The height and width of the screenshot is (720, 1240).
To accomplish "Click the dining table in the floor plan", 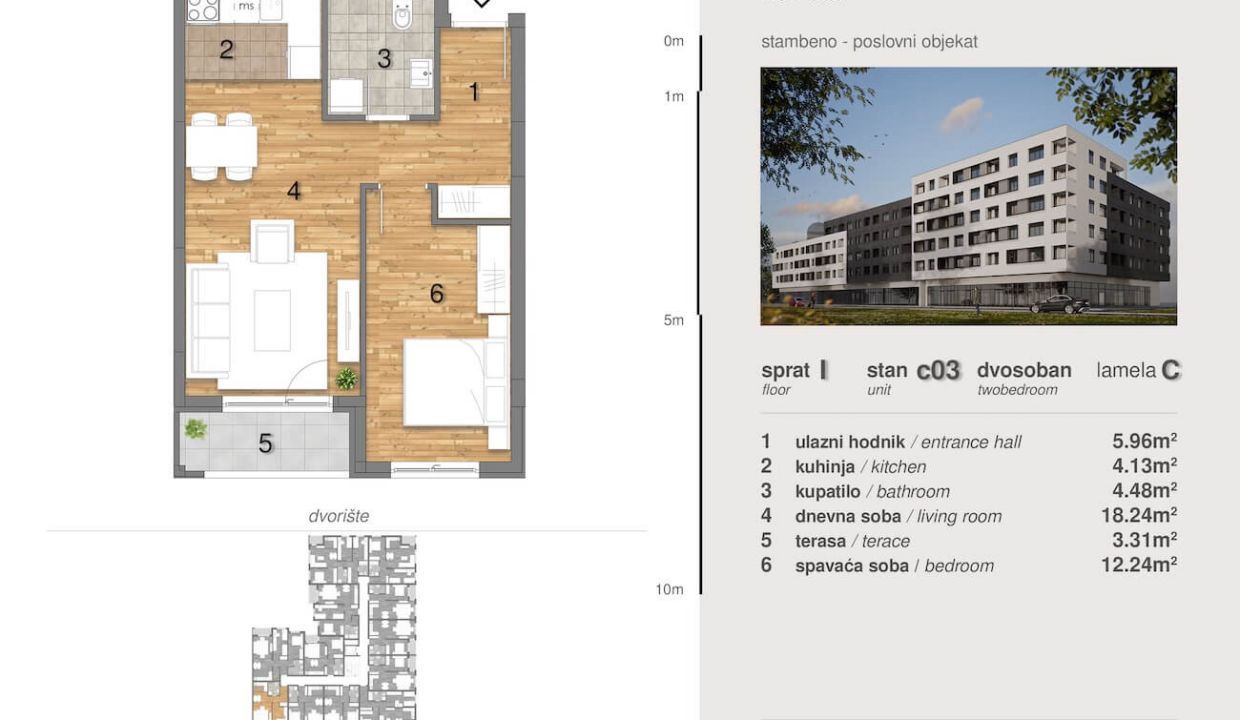I will coord(222,147).
